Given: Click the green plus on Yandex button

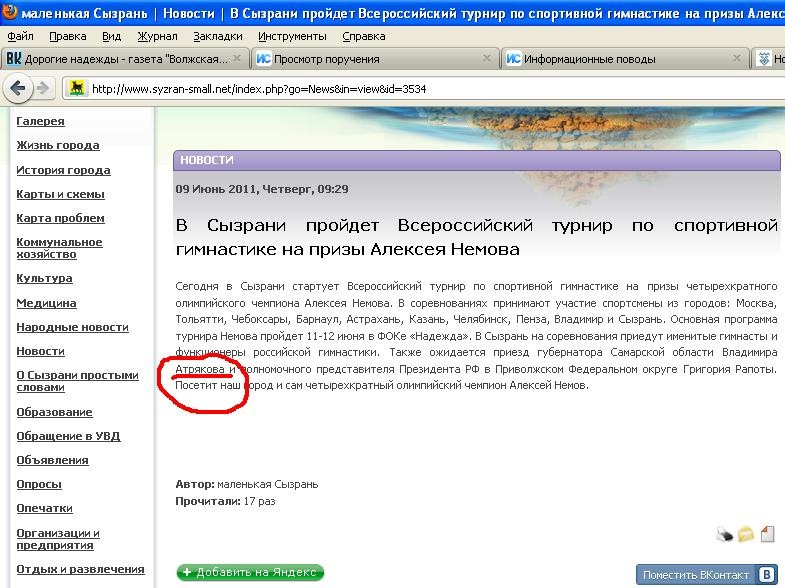Looking at the screenshot, I should [x=187, y=573].
